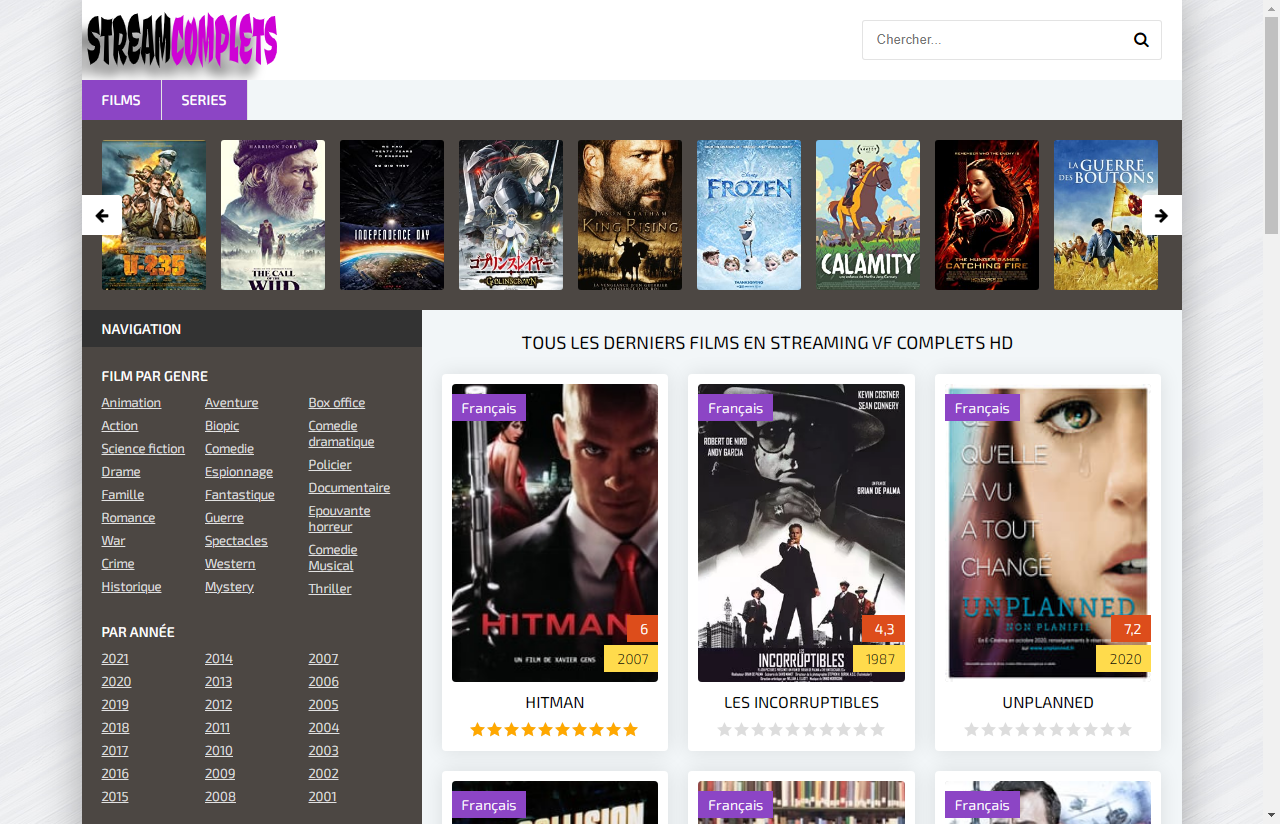Select the Calamity poster thumbnail

868,215
